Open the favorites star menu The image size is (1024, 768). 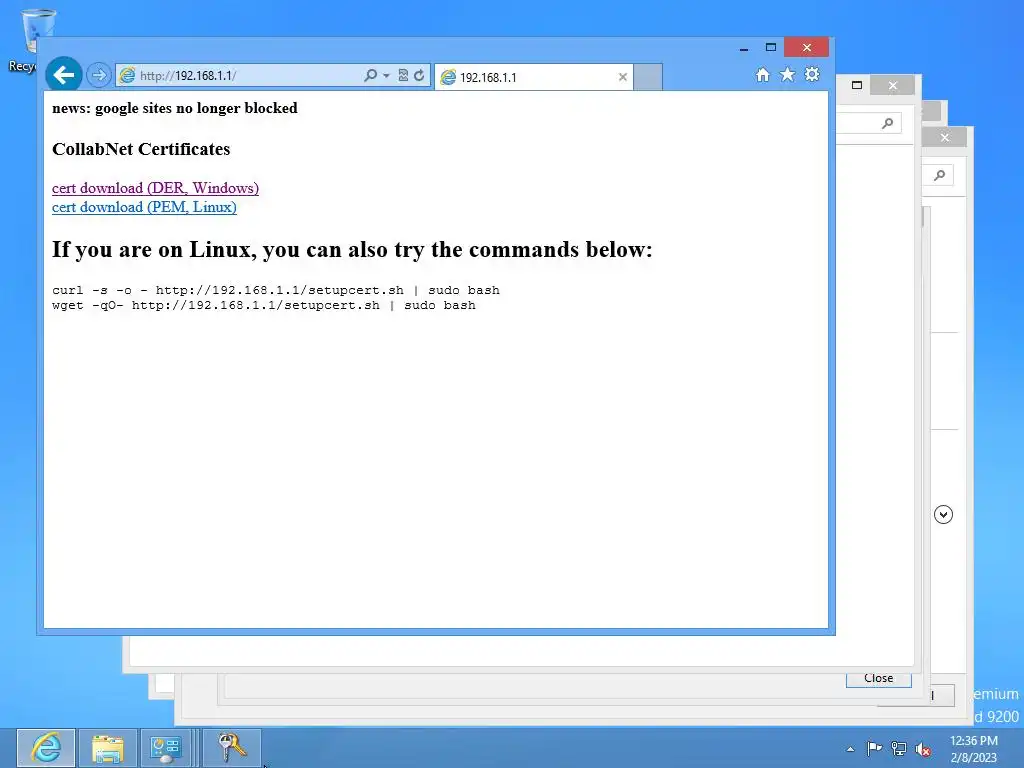788,74
